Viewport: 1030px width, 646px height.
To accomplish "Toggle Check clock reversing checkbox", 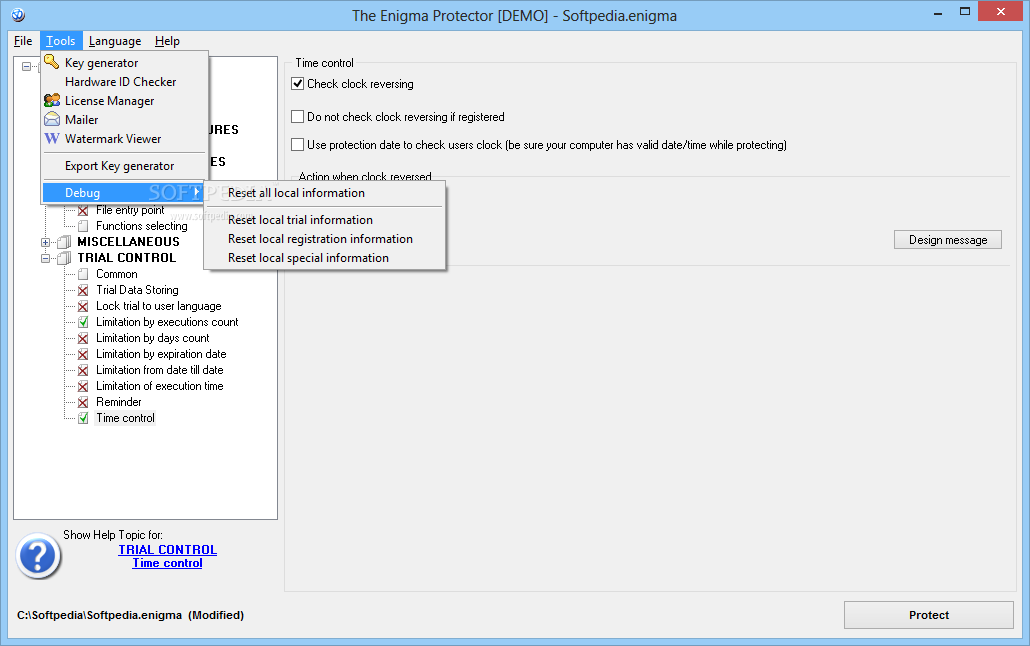I will click(298, 83).
